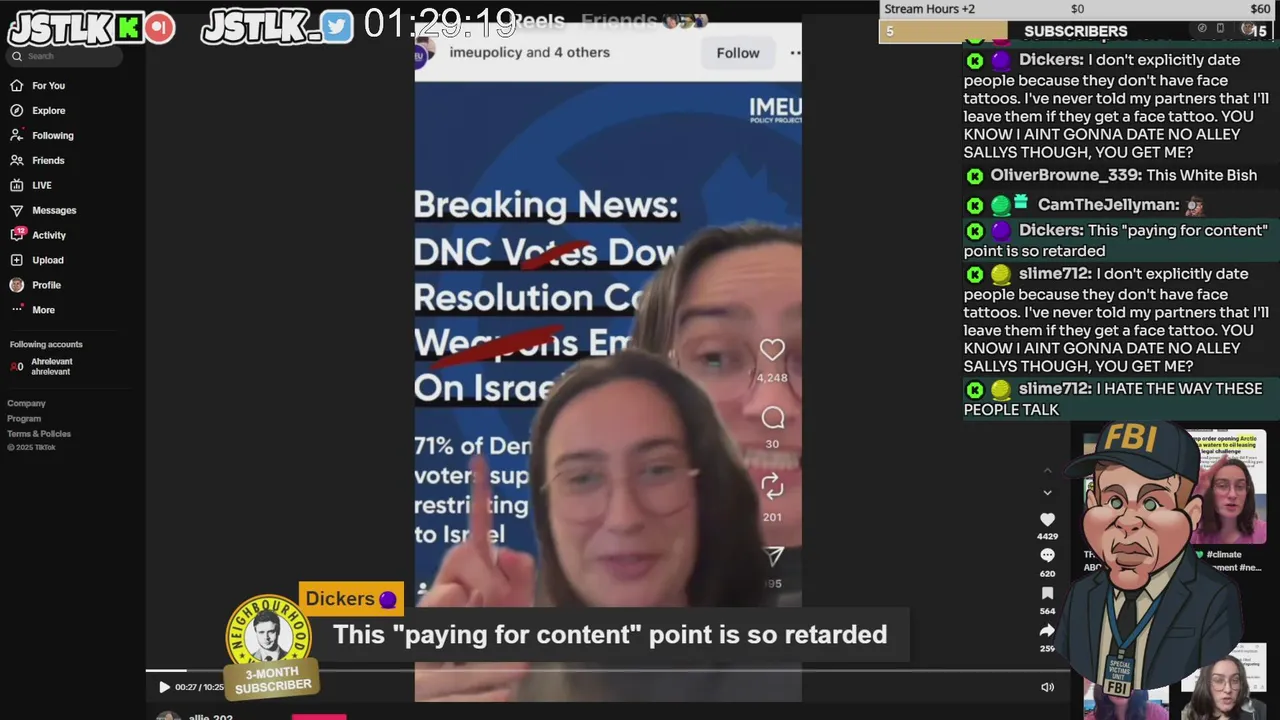The image size is (1280, 720).
Task: Click CamTheJellyman username in chat
Action: click(1108, 205)
